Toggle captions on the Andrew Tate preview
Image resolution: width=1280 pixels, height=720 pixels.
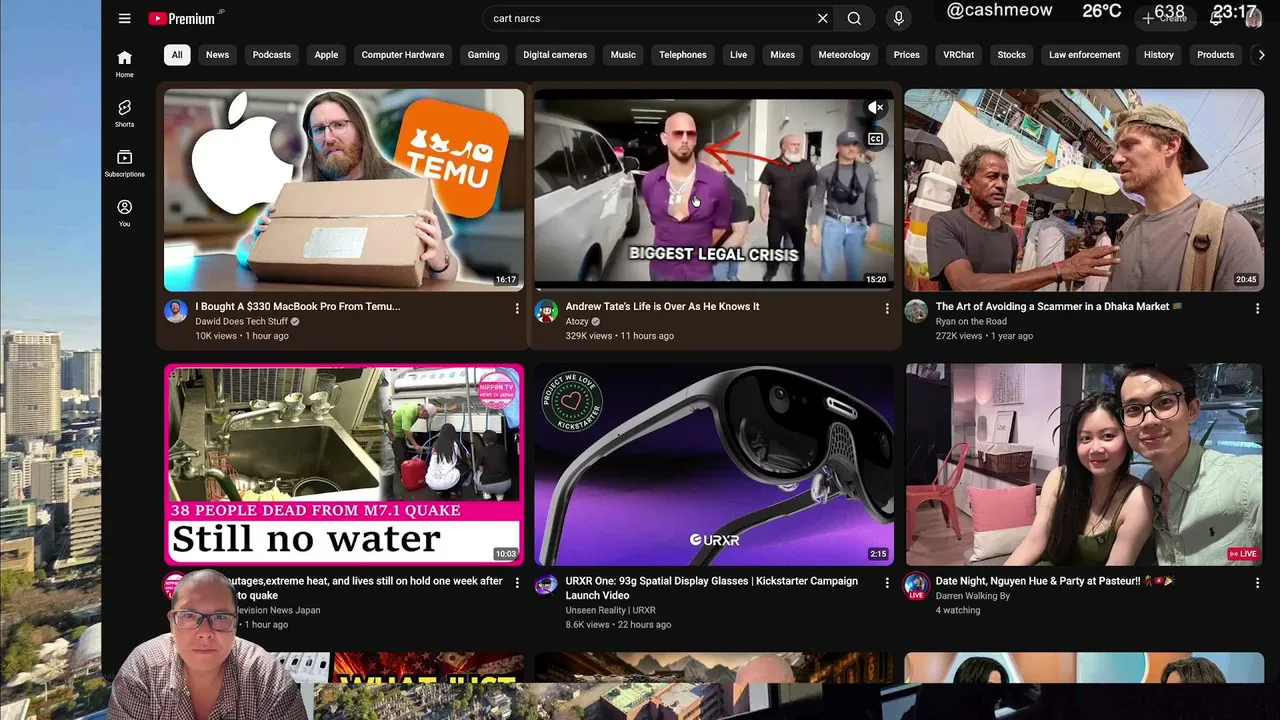875,139
